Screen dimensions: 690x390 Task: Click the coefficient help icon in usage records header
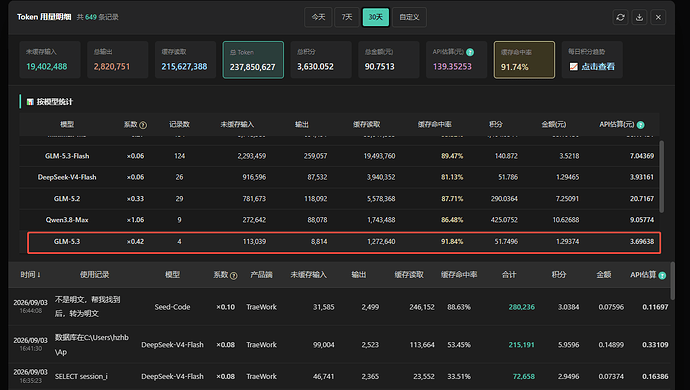point(234,276)
